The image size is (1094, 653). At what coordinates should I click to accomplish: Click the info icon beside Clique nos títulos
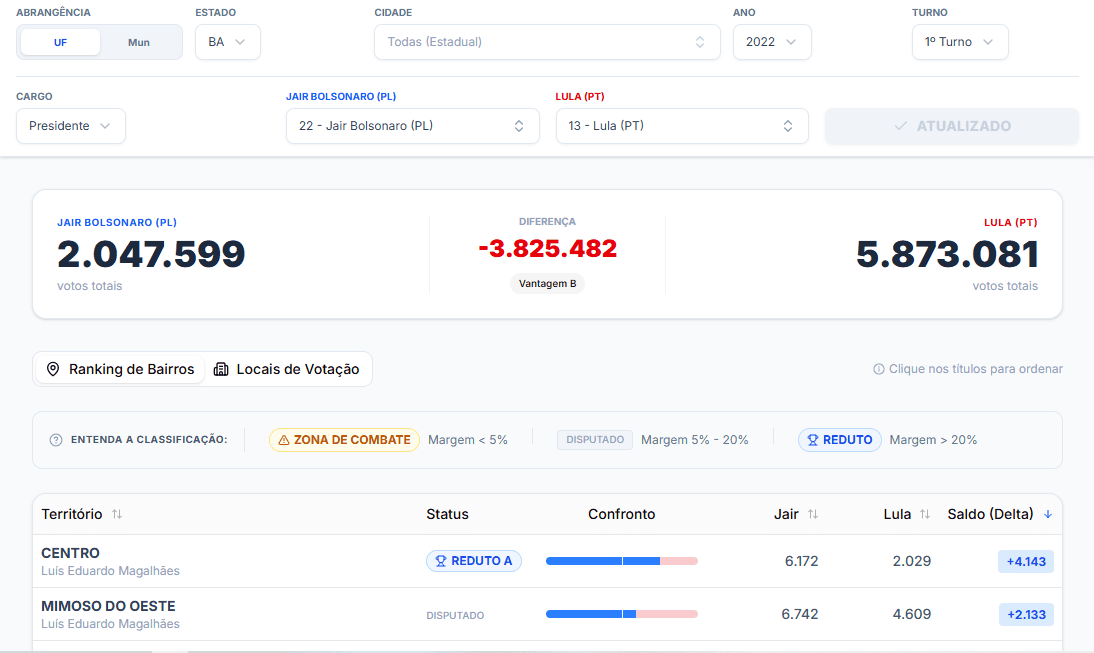[x=879, y=369]
